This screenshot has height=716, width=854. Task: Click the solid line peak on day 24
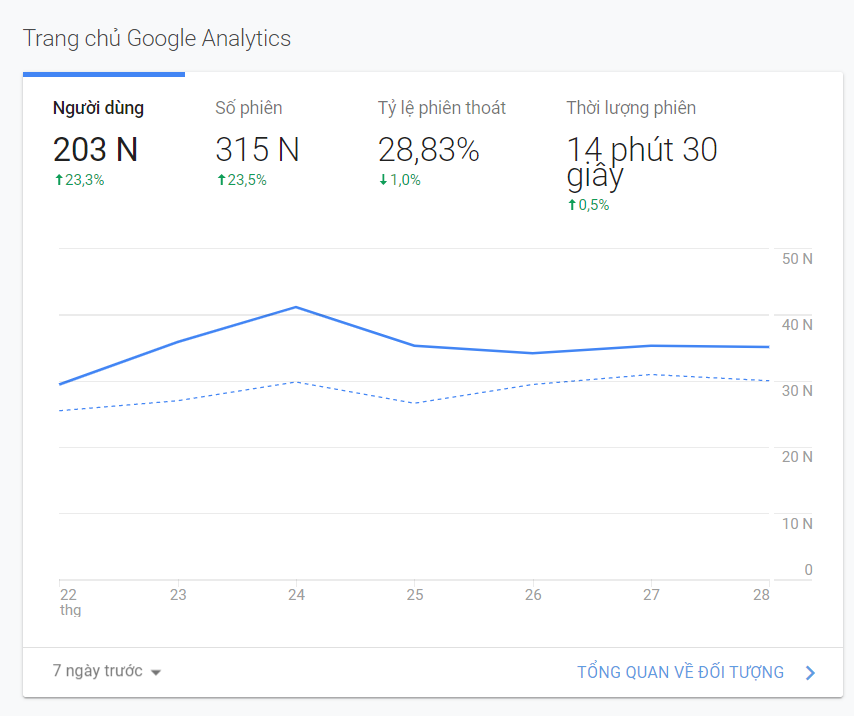pyautogui.click(x=296, y=307)
